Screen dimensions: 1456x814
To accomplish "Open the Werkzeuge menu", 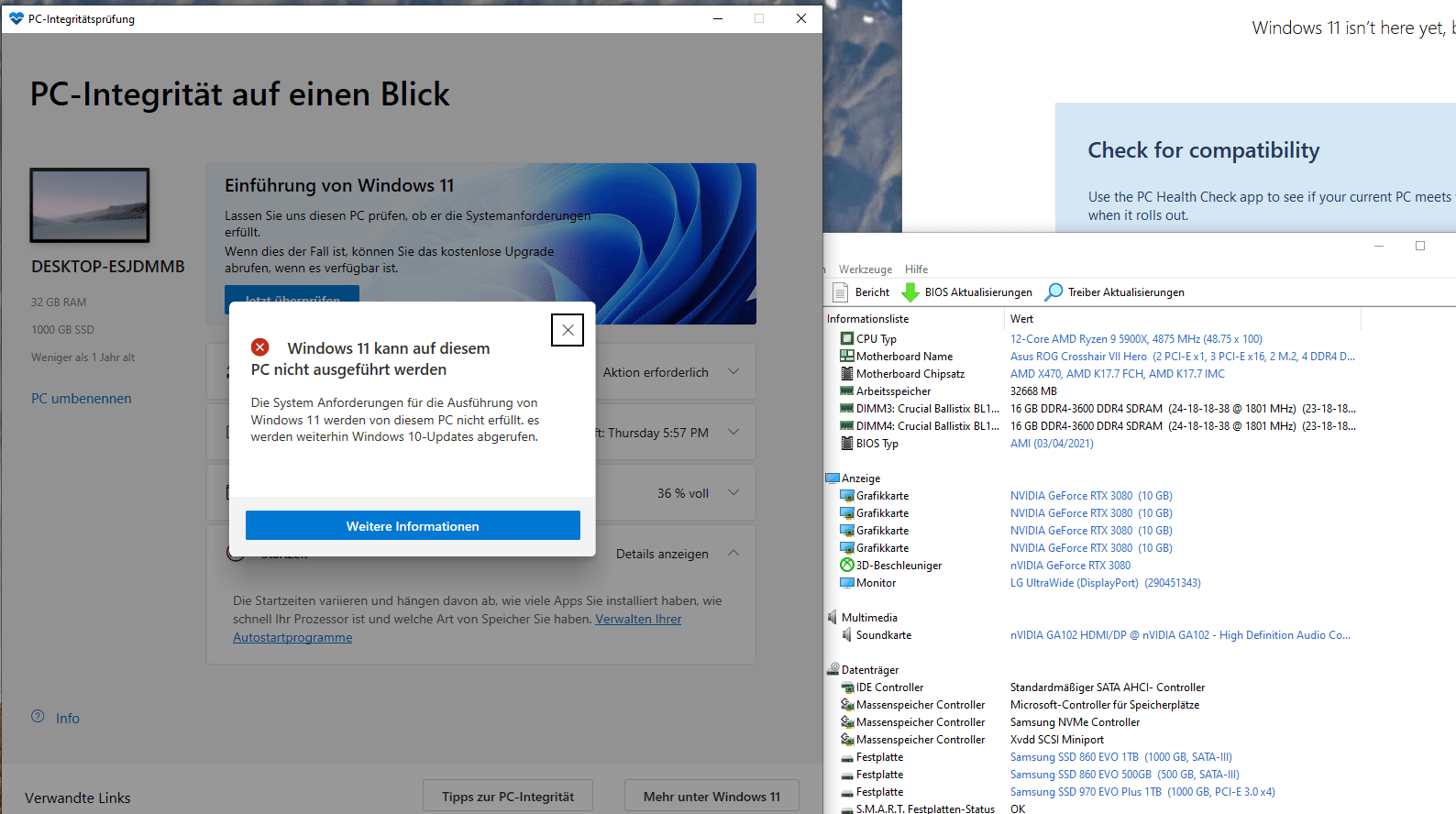I will (x=866, y=269).
